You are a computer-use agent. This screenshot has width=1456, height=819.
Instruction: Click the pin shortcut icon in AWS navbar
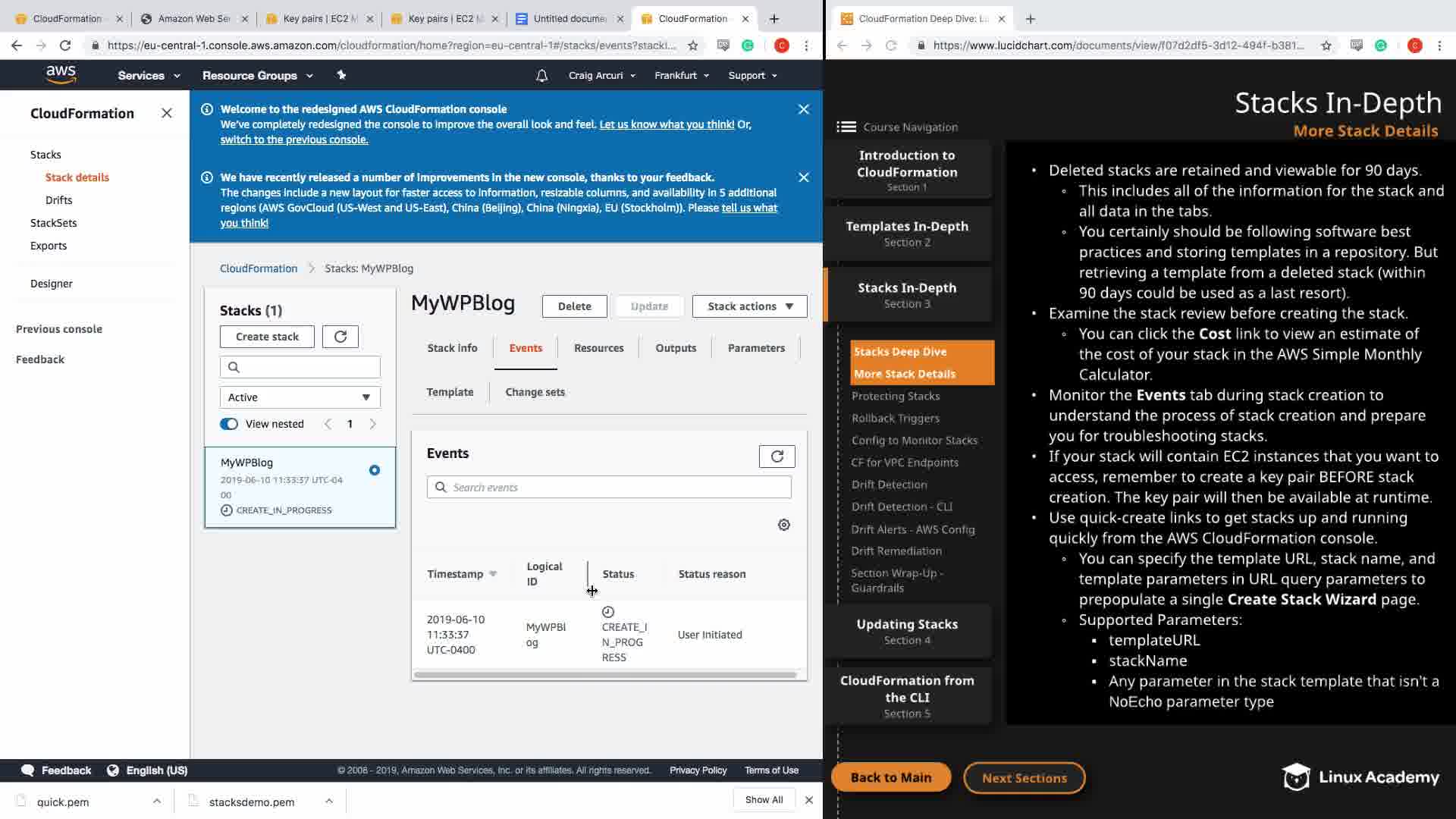click(341, 75)
